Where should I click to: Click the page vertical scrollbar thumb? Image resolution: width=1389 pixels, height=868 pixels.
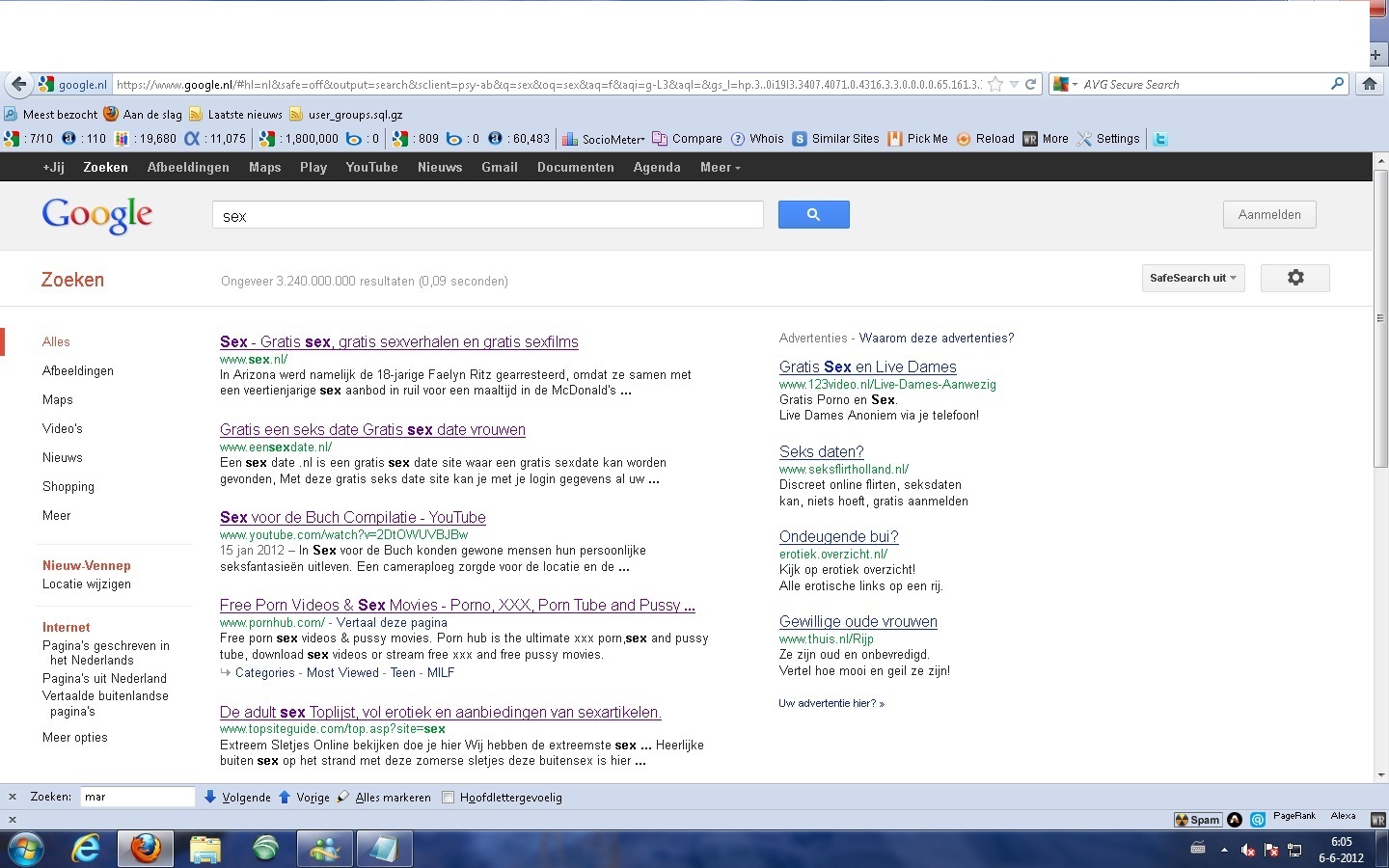coord(1380,318)
